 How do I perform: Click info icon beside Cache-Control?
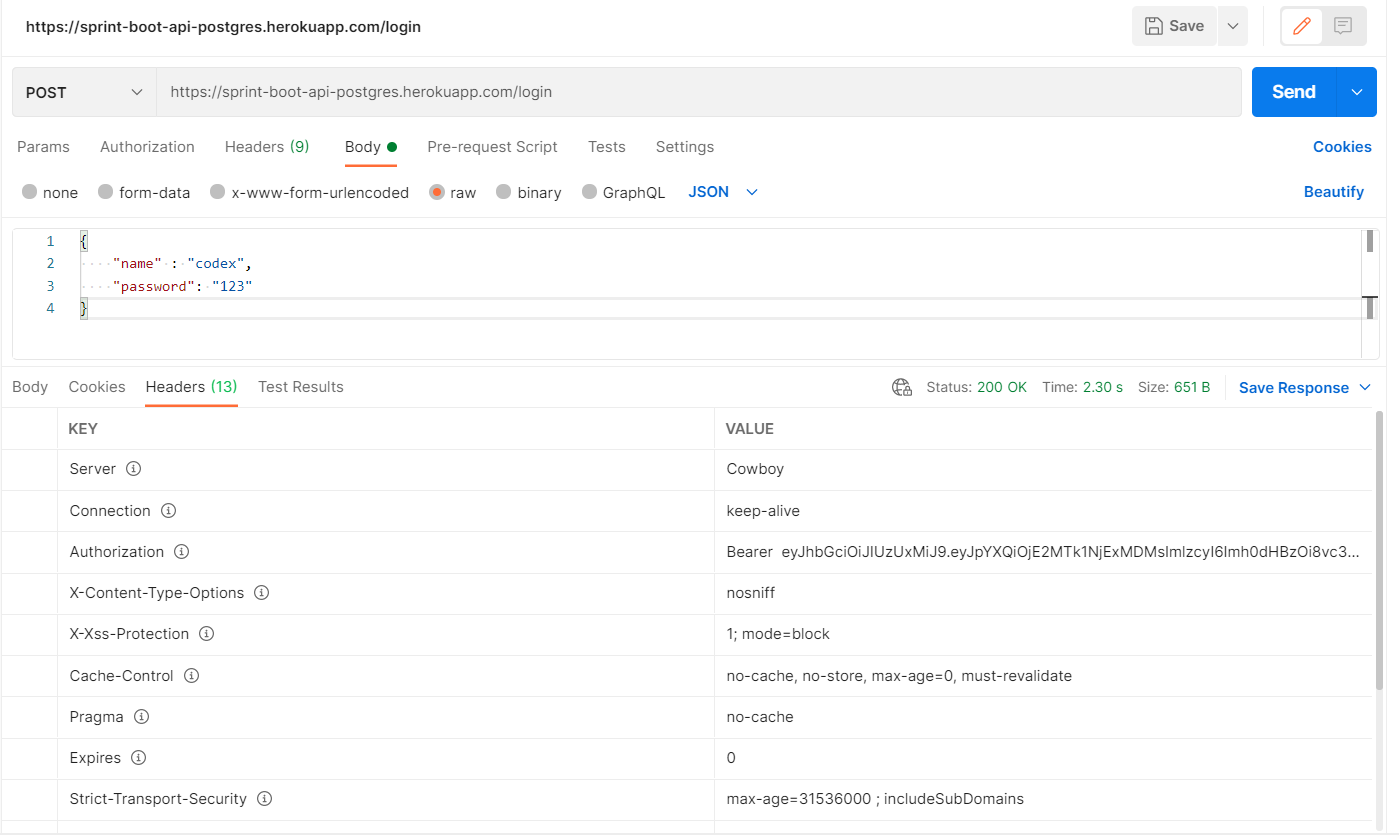click(191, 676)
